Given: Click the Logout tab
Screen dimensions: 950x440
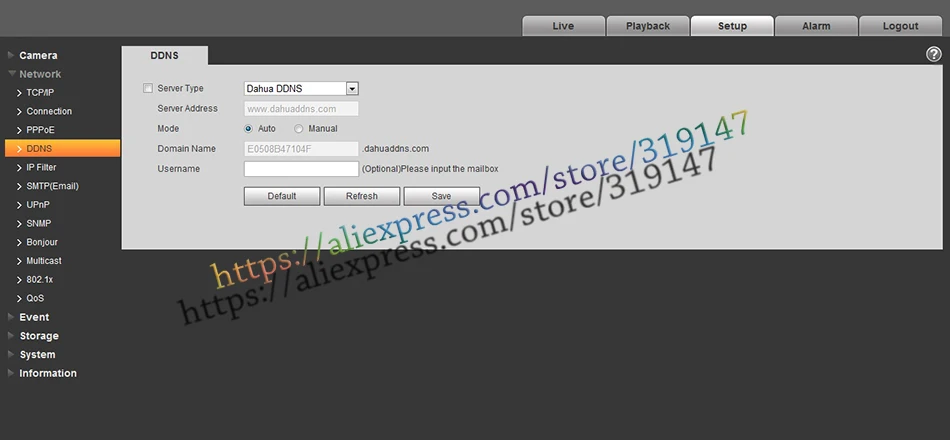Looking at the screenshot, I should pyautogui.click(x=900, y=26).
